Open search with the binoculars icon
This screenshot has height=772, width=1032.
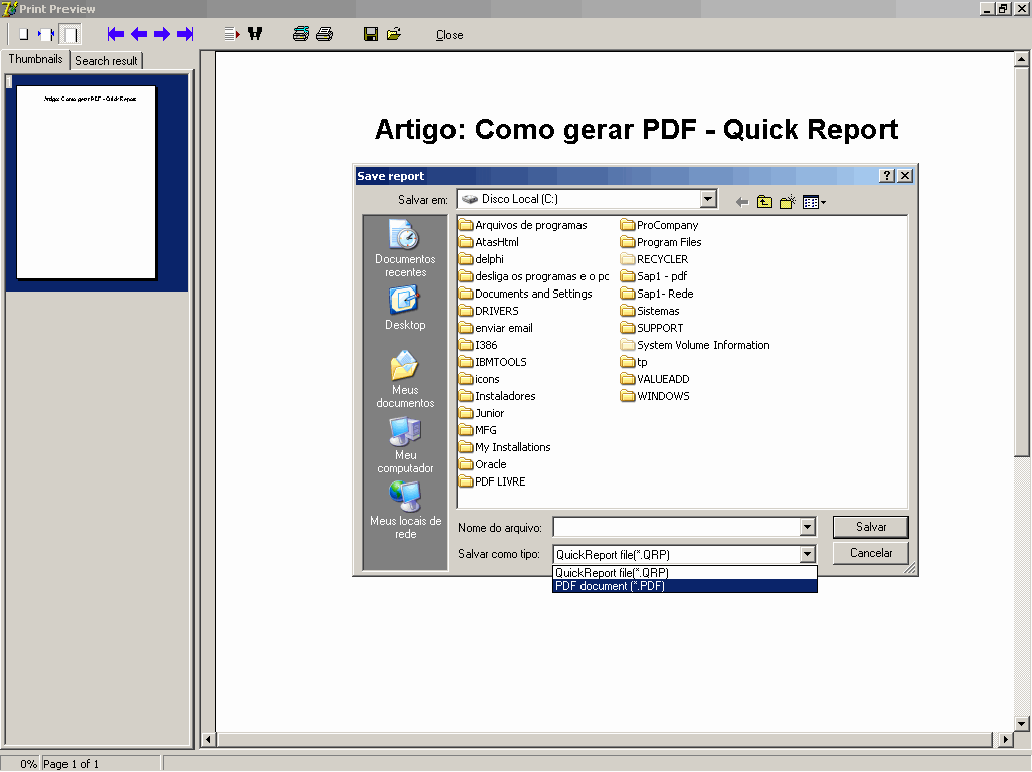(255, 34)
